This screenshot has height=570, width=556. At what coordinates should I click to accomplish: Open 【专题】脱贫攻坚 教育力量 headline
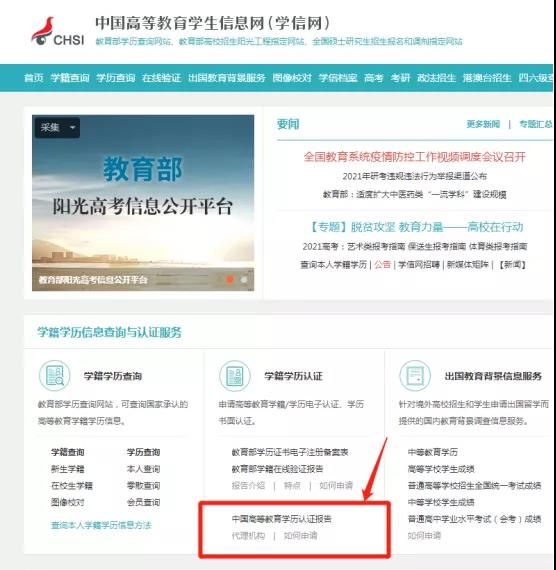415,227
